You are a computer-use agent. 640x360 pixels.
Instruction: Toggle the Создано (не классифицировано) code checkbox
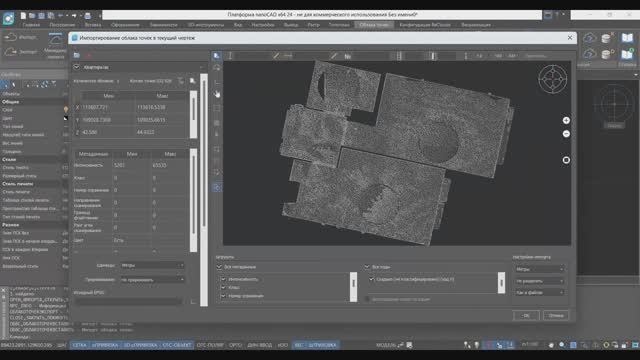point(371,279)
